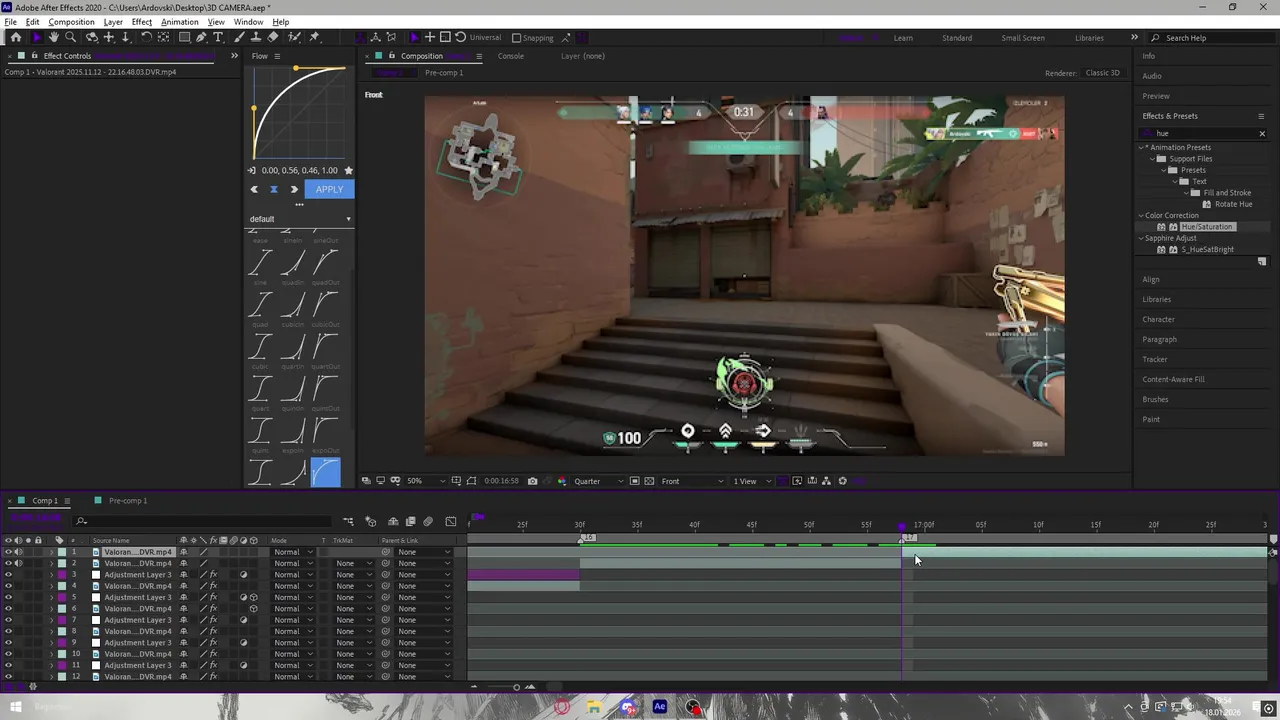The height and width of the screenshot is (720, 1280).
Task: Select the Zoom tool
Action: pos(71,37)
